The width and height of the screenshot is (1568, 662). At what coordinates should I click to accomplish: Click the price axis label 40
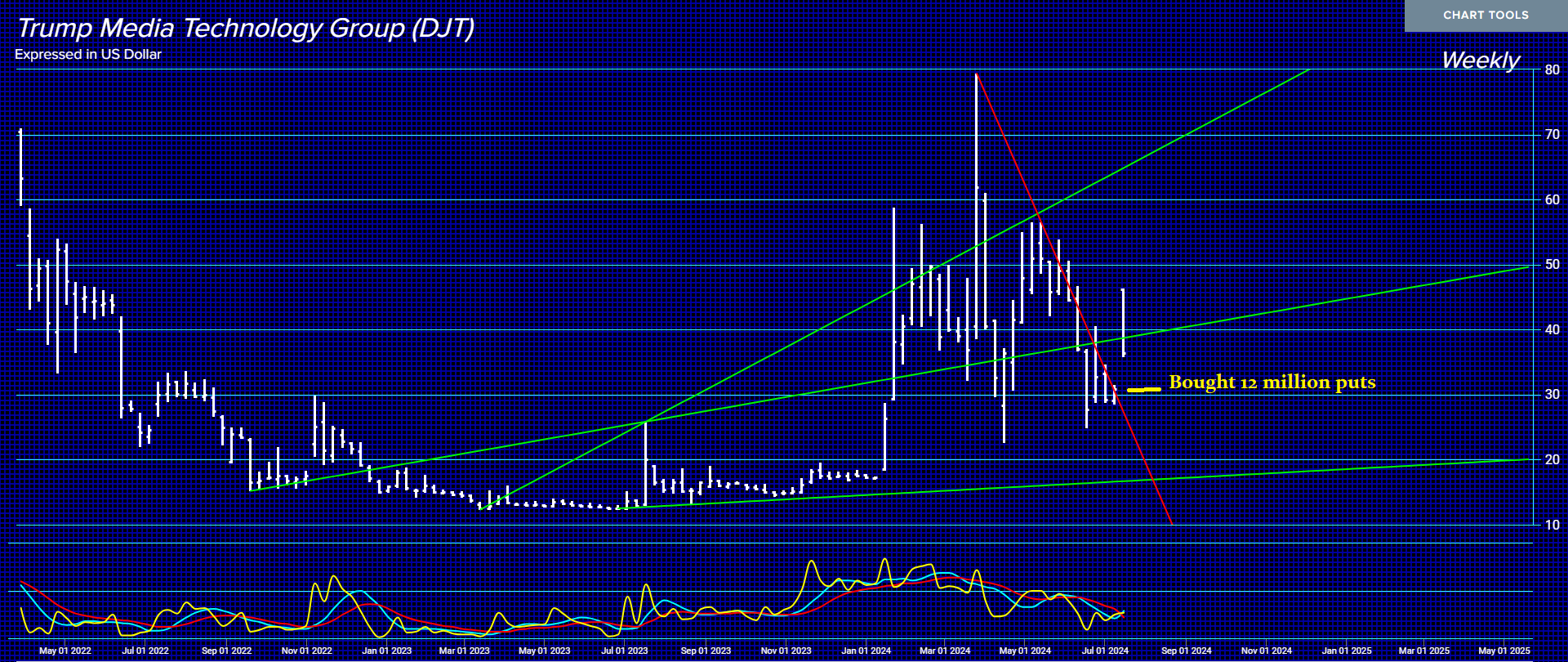coord(1552,330)
